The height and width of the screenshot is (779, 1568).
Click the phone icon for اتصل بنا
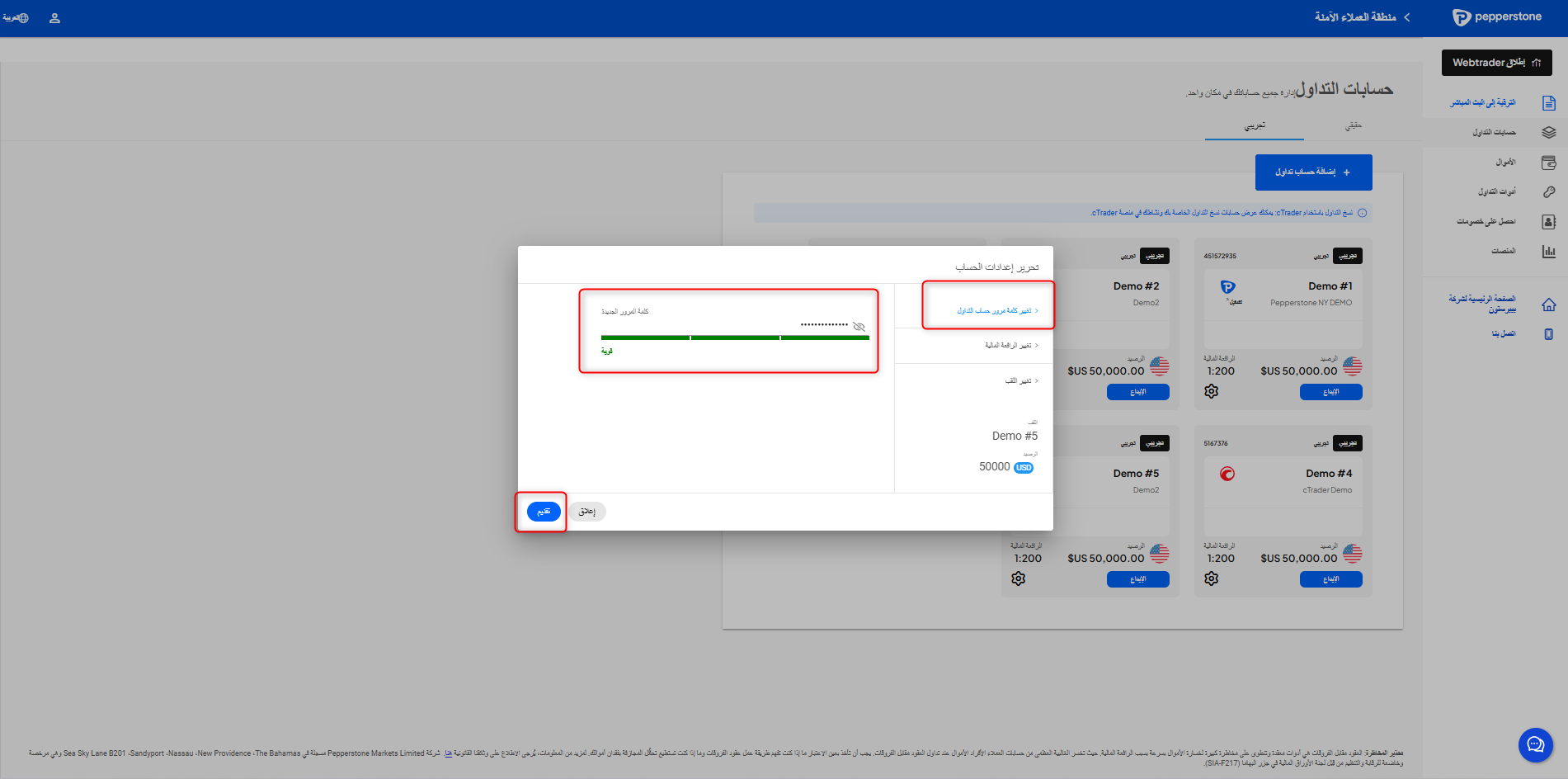1549,334
